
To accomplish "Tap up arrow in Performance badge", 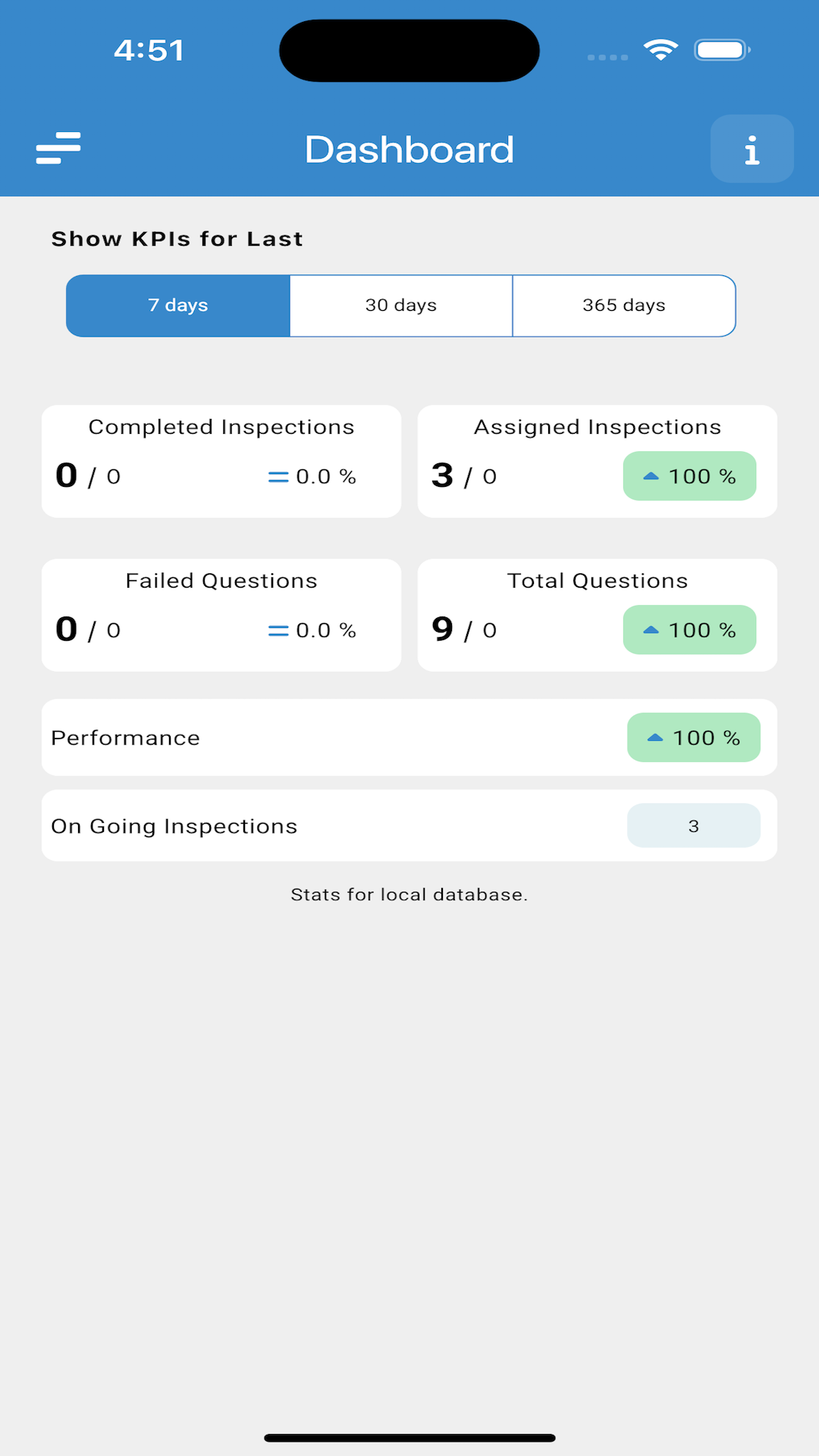I will pyautogui.click(x=655, y=738).
